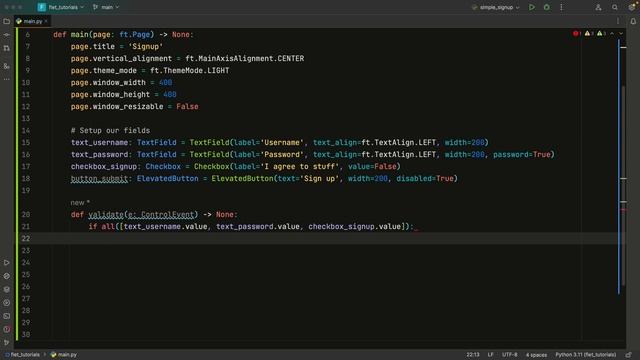Open editor tab options vertical dots
The width and height of the screenshot is (640, 360).
(618, 21)
